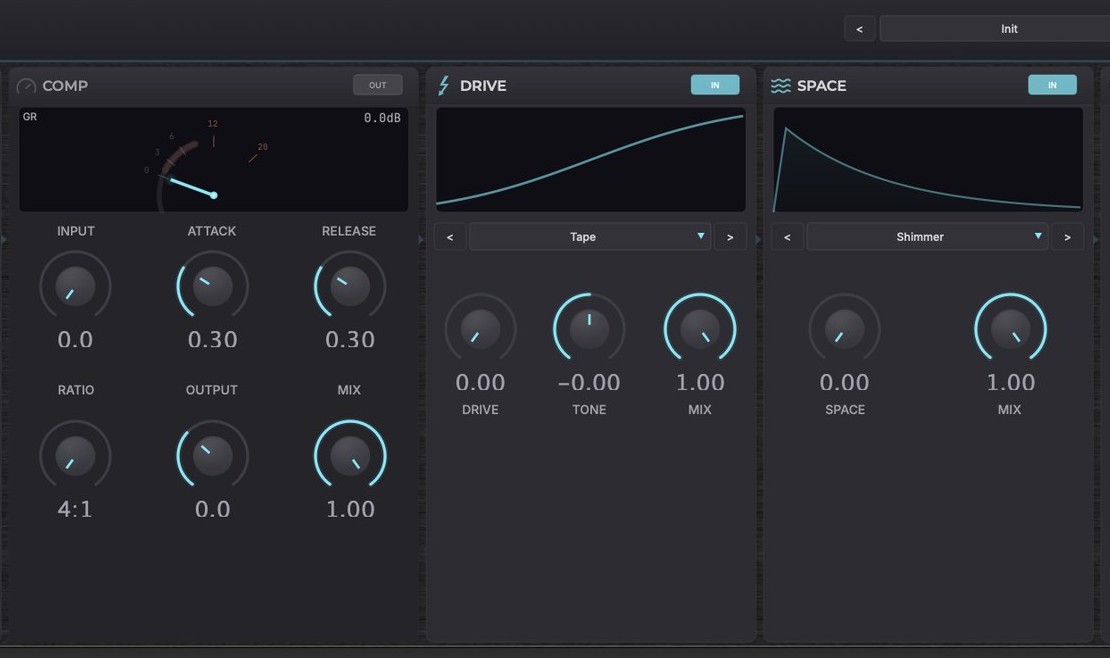The width and height of the screenshot is (1110, 658).
Task: Click the ATTACK value 0.30
Action: click(x=212, y=339)
